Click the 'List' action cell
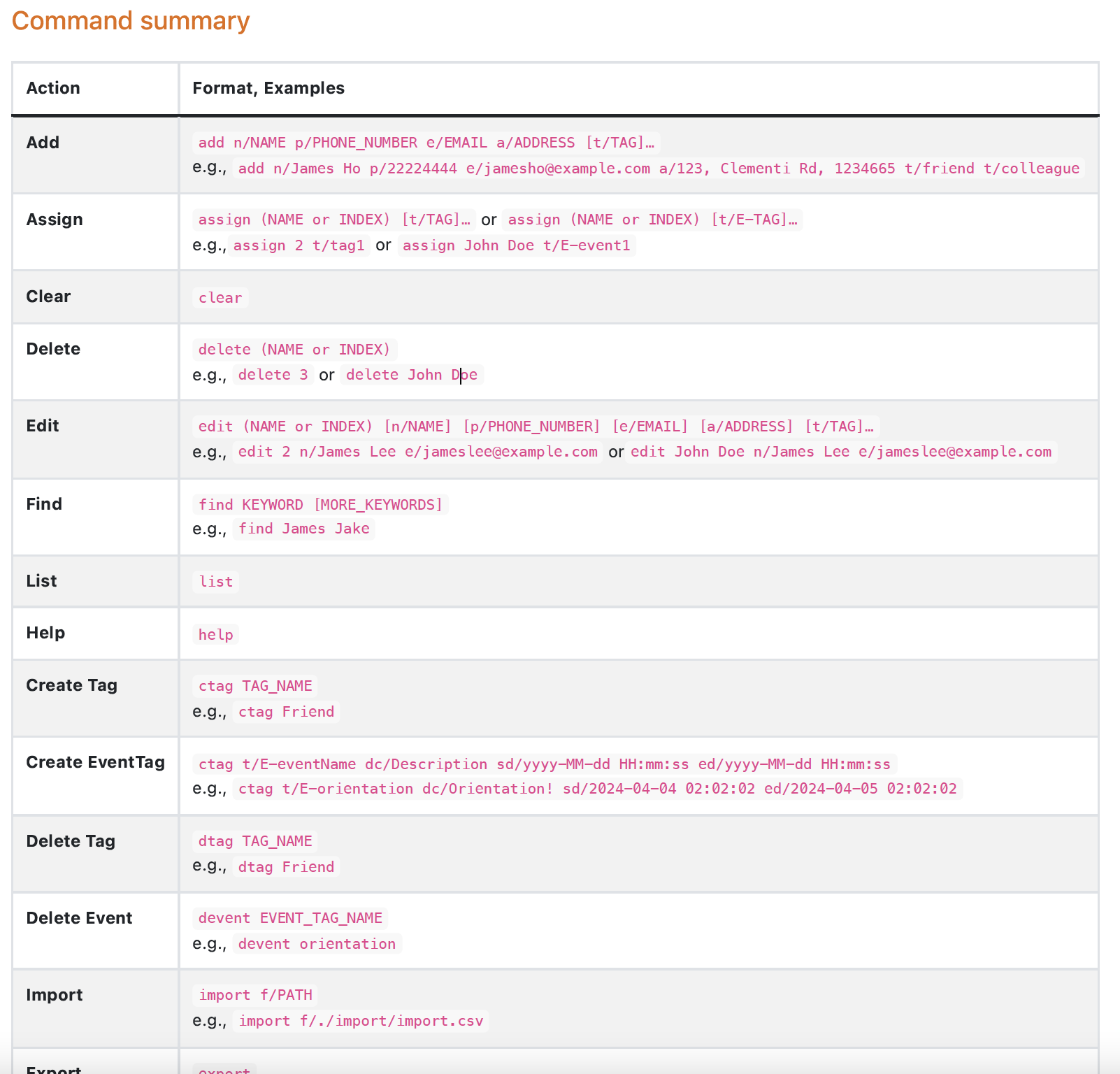1120x1074 pixels. pos(95,582)
